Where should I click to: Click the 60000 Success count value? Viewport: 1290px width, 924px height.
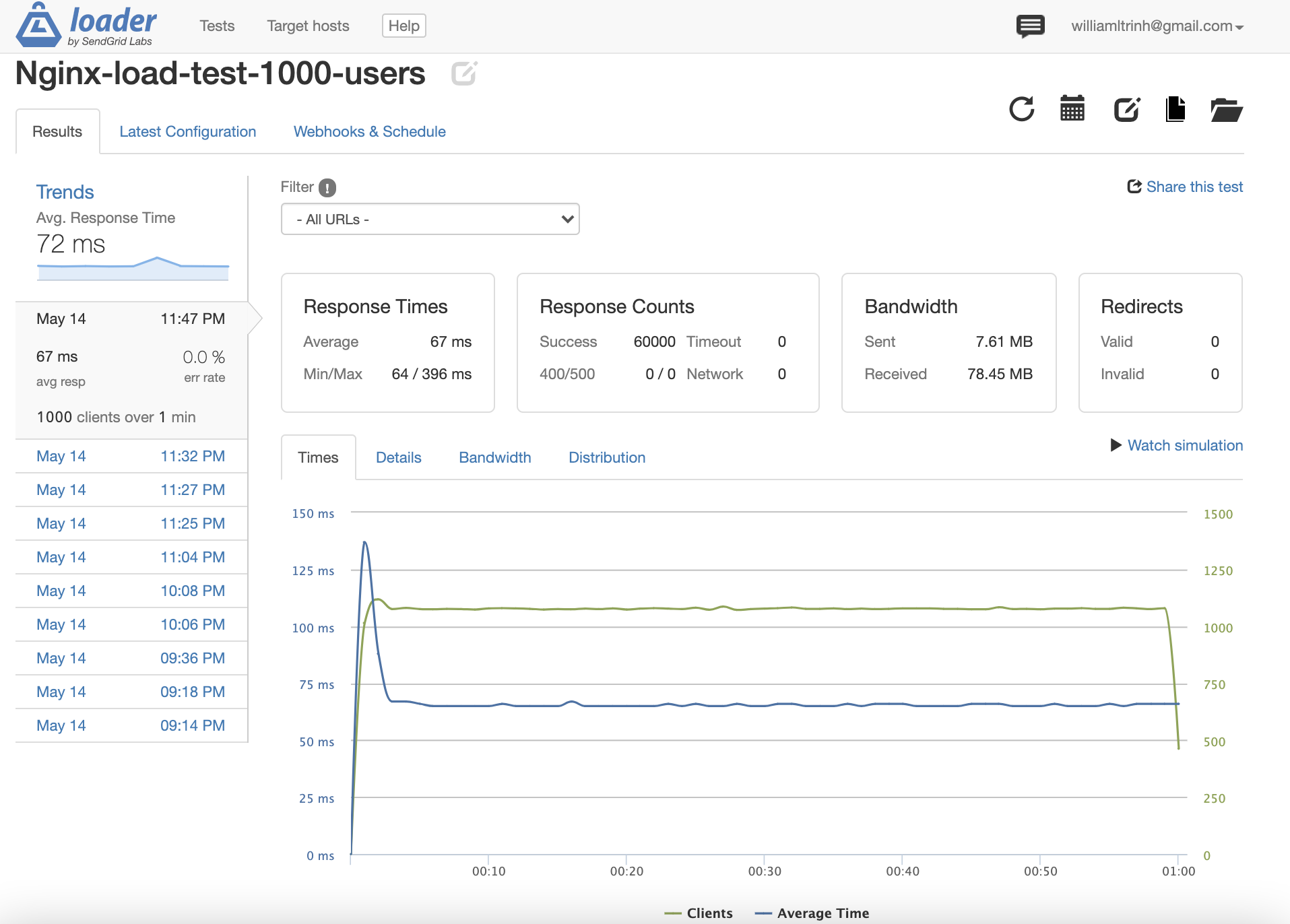tap(654, 341)
